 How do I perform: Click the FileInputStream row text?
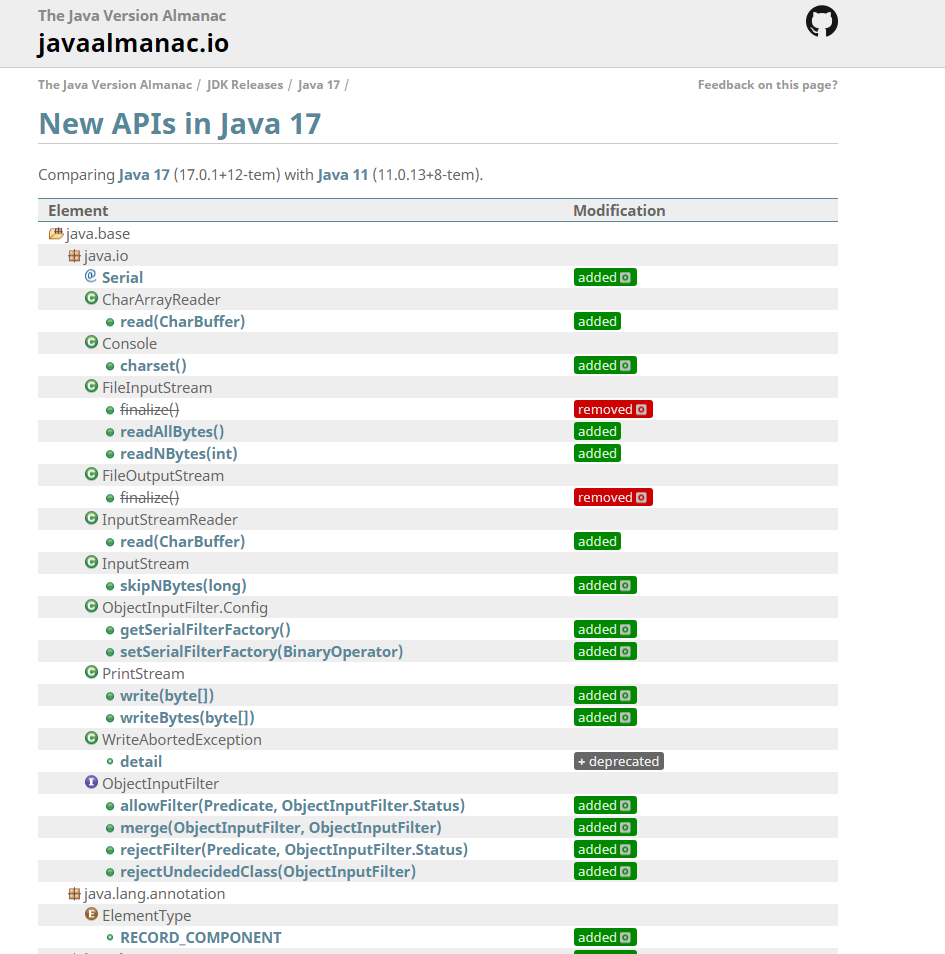click(x=157, y=388)
